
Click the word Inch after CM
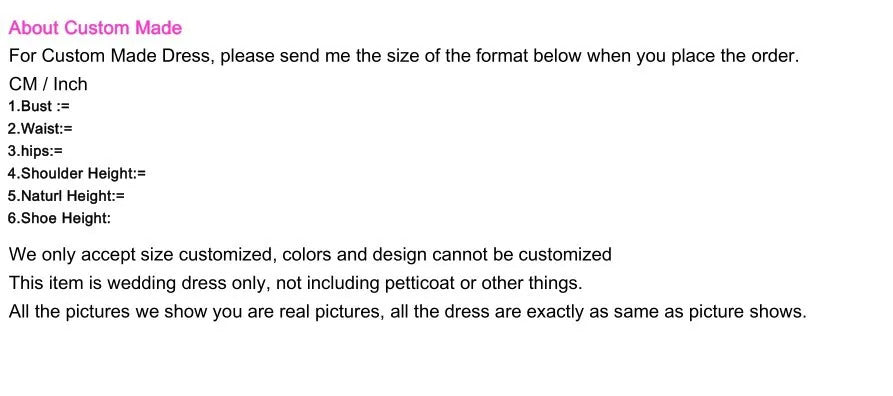click(71, 84)
